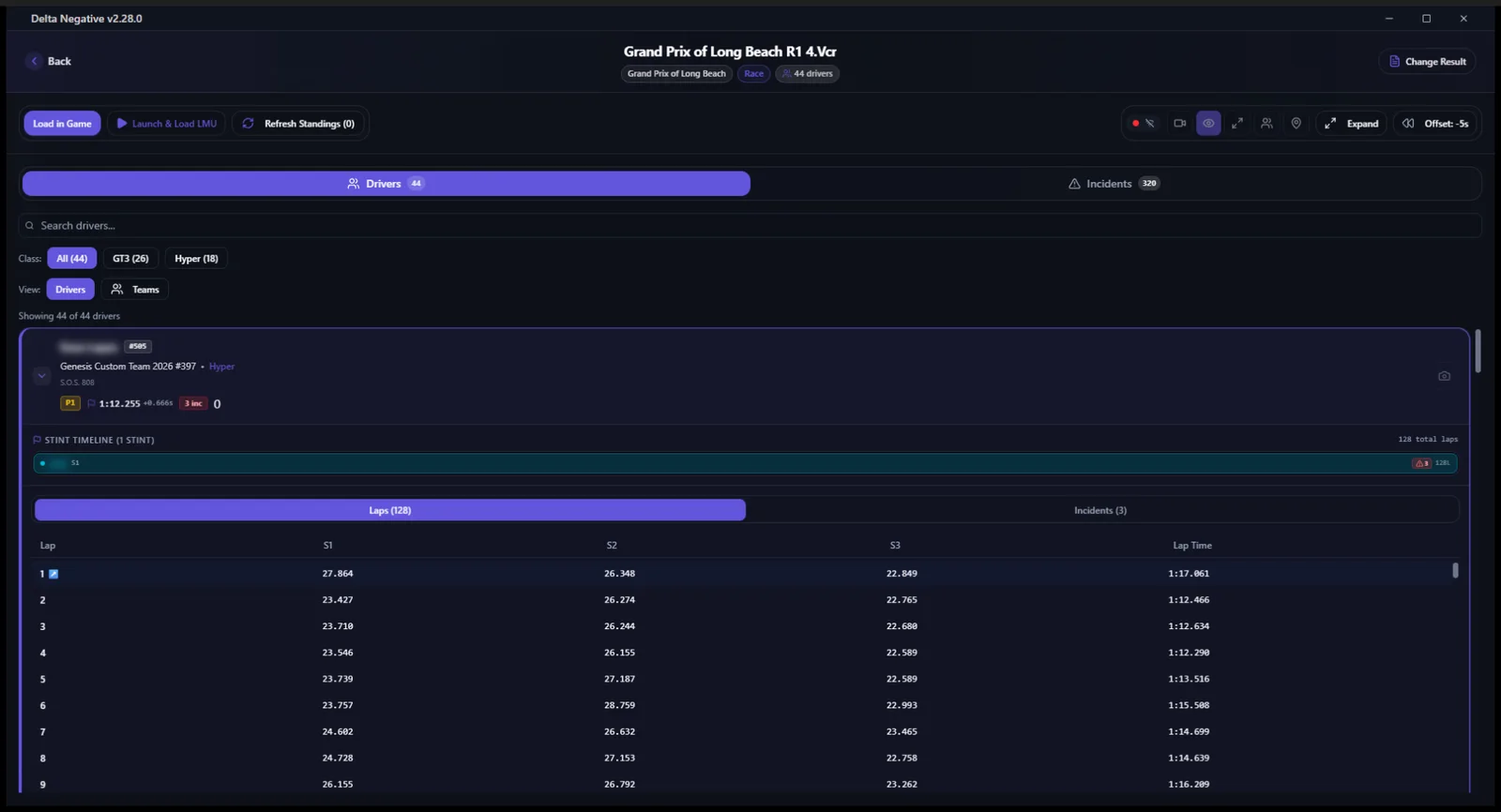Switch to Teams view
The height and width of the screenshot is (812, 1501).
[135, 290]
